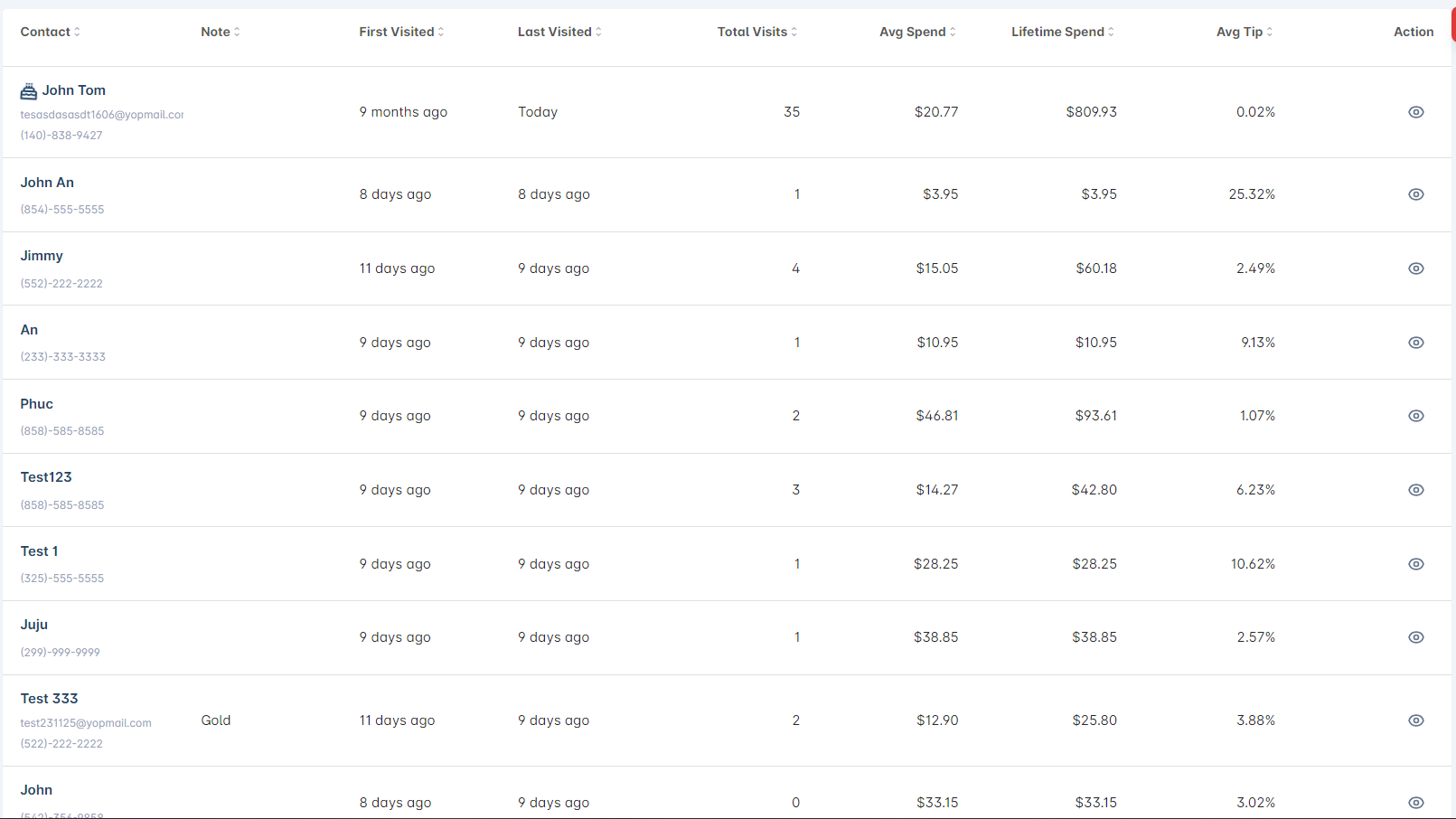The height and width of the screenshot is (819, 1456).
Task: View the contact An with (233)-333-3333
Action: (1415, 343)
